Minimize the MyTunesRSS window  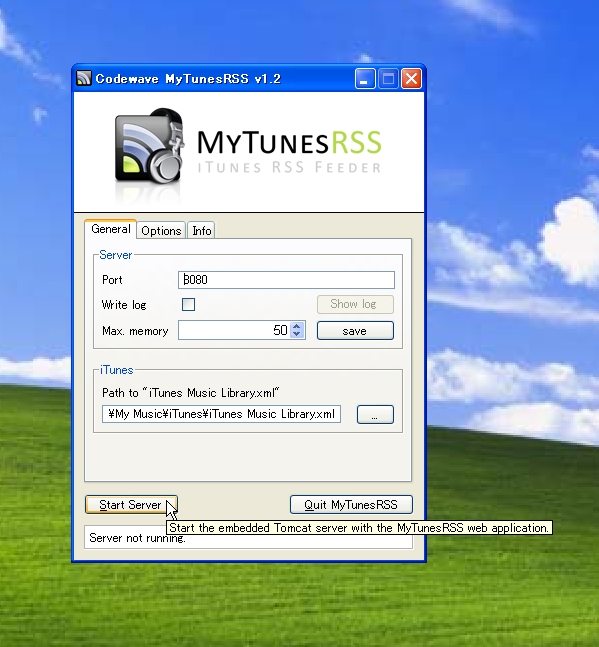point(365,78)
